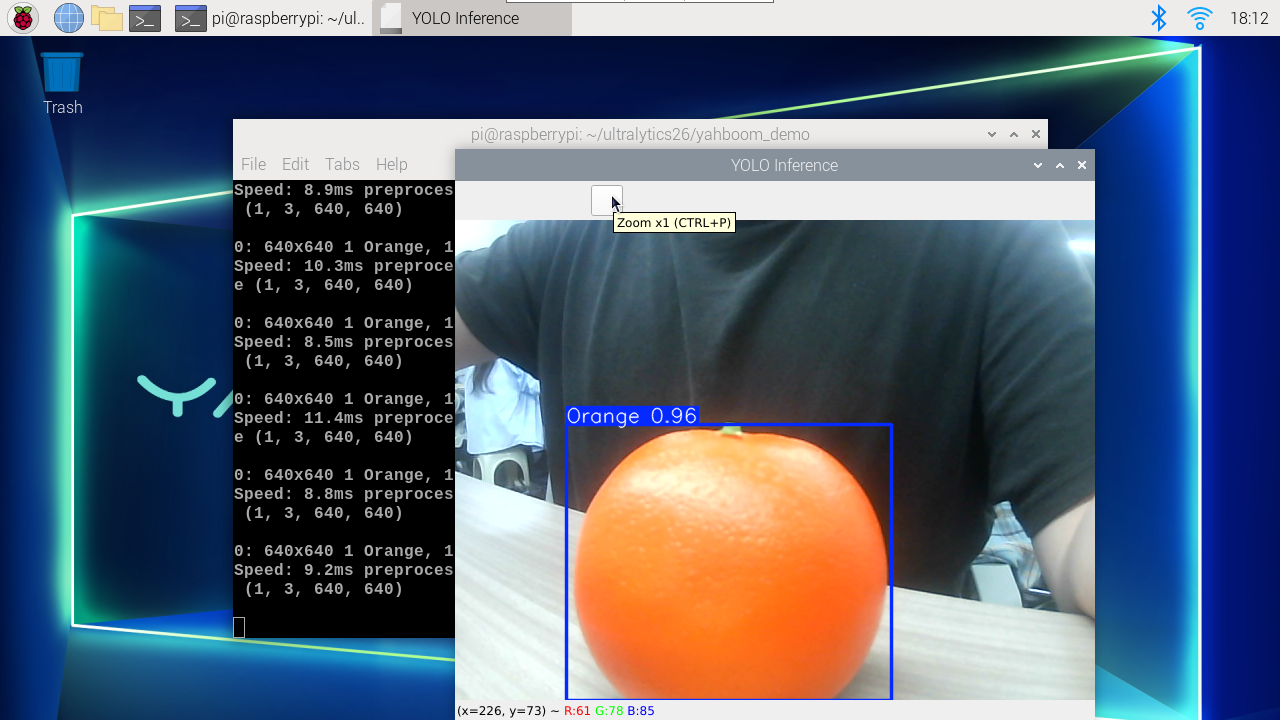Image resolution: width=1280 pixels, height=720 pixels.
Task: Launch Terminal from the panel launcher
Action: [145, 18]
